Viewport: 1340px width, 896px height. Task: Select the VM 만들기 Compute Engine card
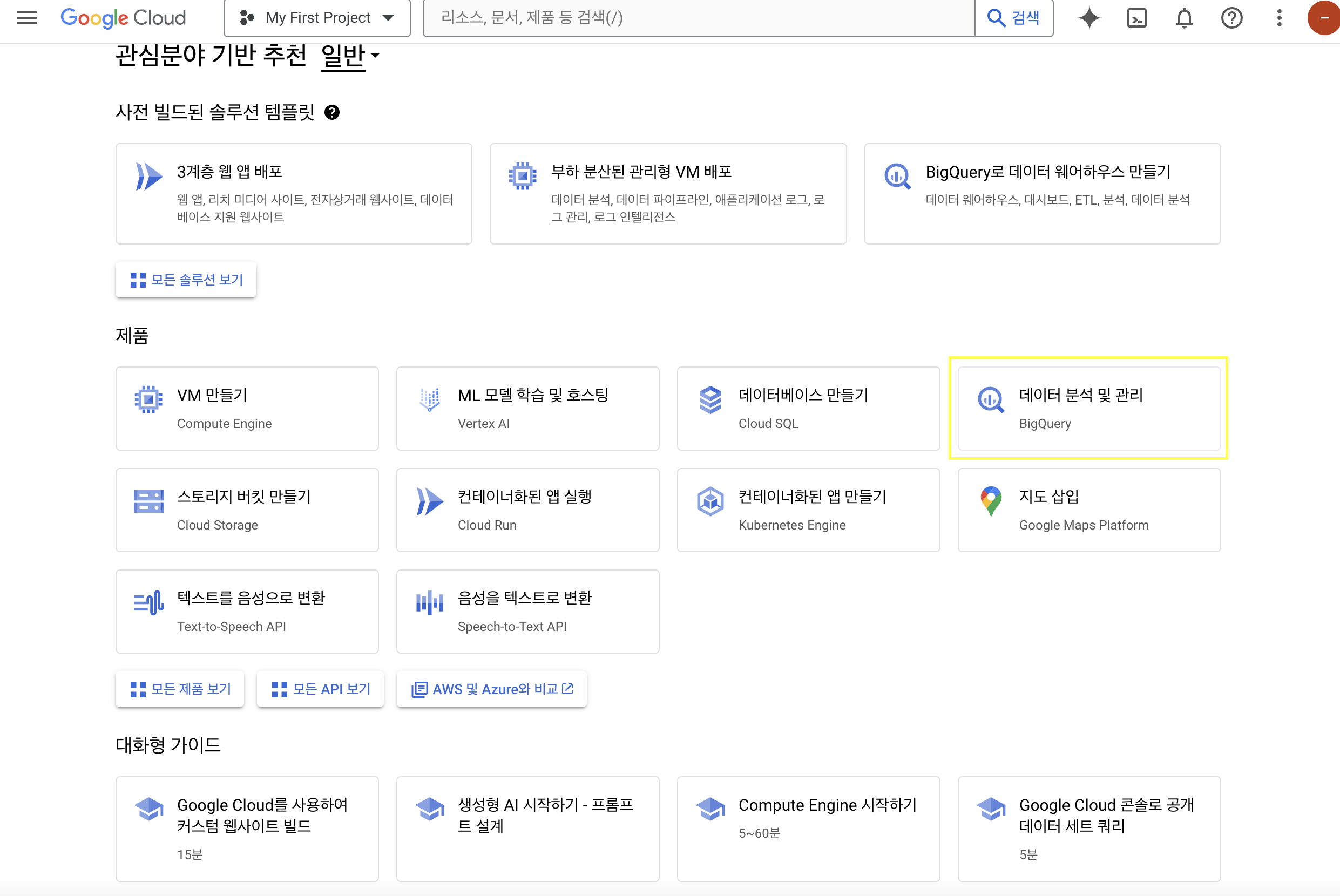click(x=247, y=409)
